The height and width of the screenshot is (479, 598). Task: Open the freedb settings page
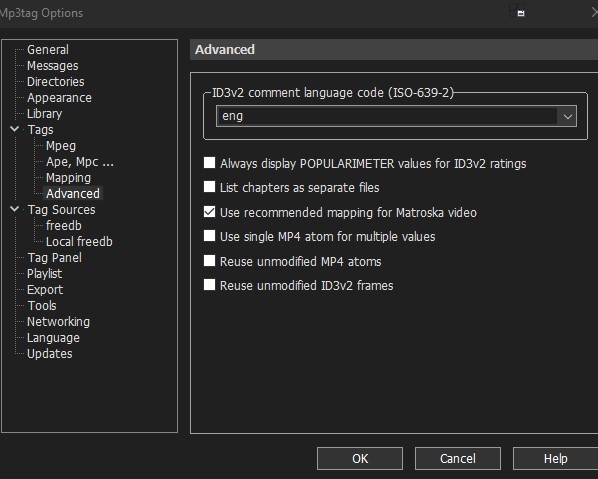click(64, 226)
